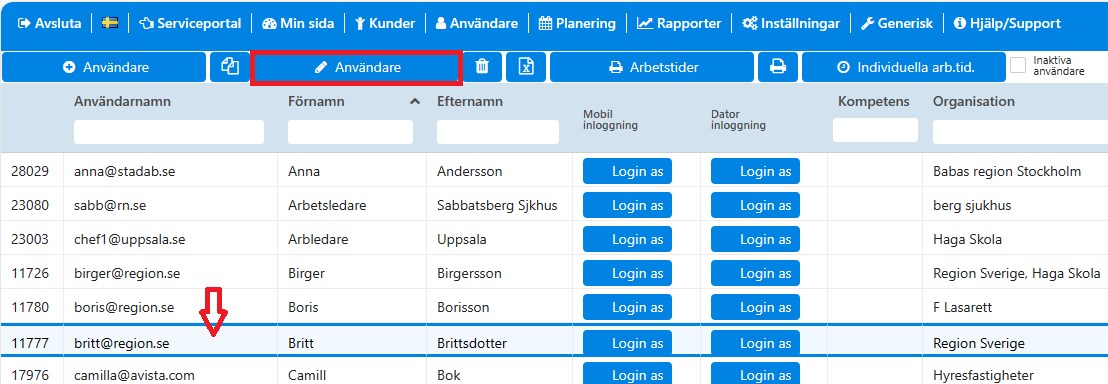Open the Serviceportal menu
Viewport: 1108px width, 384px height.
pos(190,23)
